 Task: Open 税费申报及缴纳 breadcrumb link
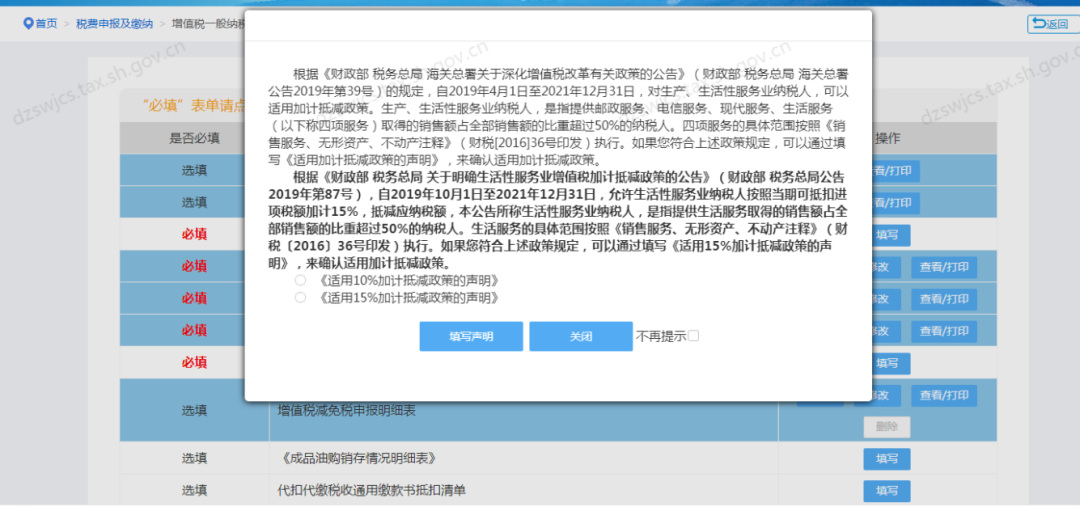(114, 24)
